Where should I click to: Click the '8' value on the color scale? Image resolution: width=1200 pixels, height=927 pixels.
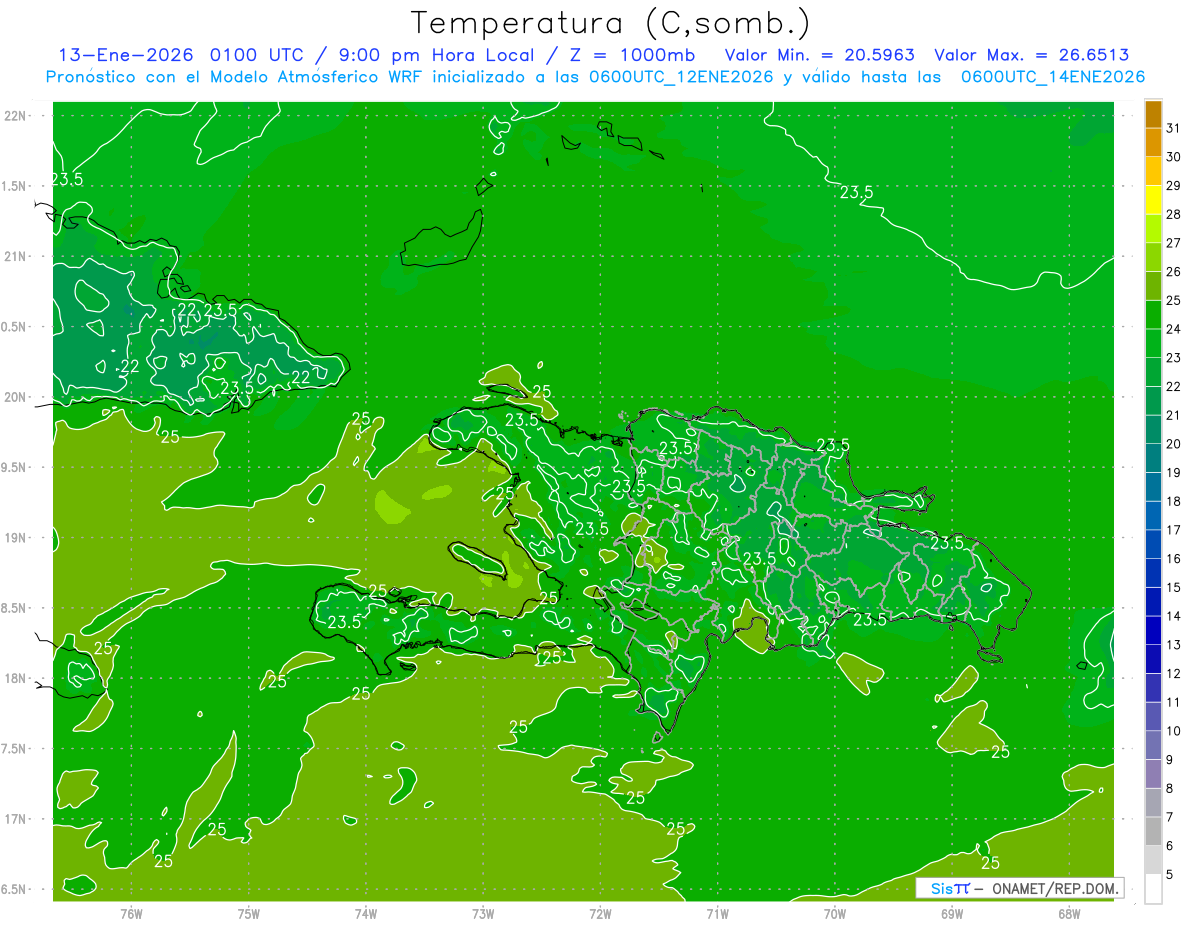[1170, 789]
